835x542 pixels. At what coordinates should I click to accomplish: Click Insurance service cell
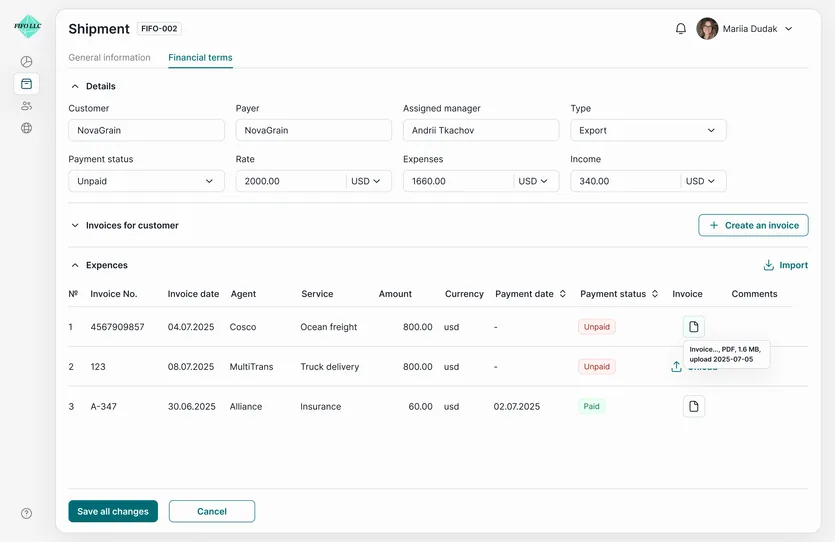point(321,406)
